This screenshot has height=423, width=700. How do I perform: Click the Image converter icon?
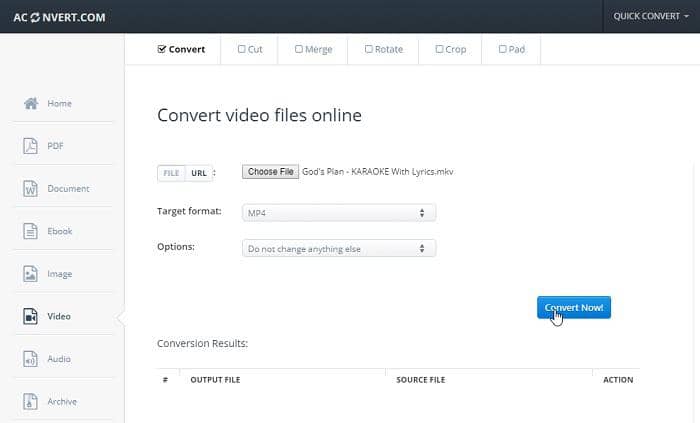coord(30,274)
